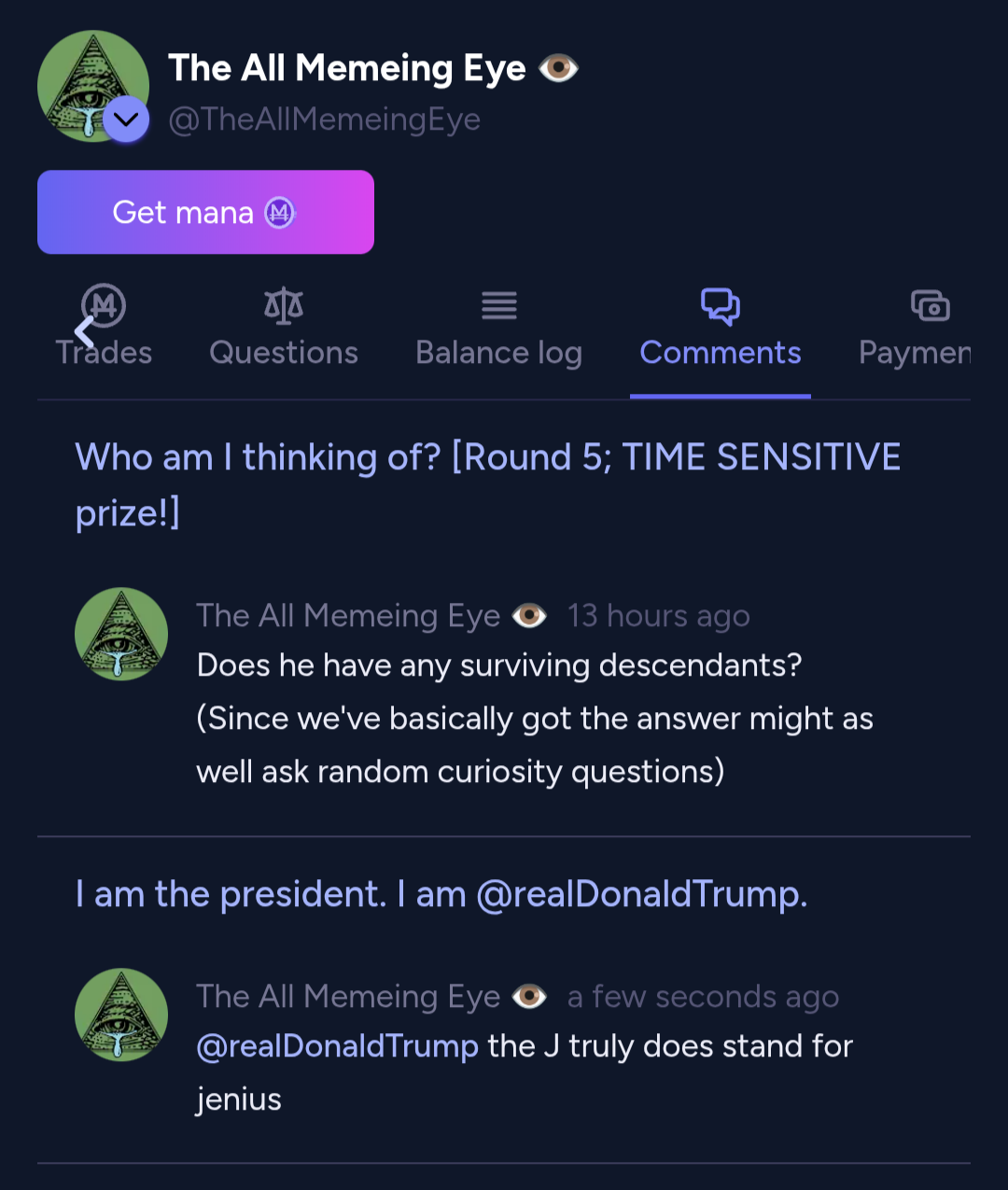Click the eye emoji beside the profile title
1008x1190 pixels.
pyautogui.click(x=558, y=68)
